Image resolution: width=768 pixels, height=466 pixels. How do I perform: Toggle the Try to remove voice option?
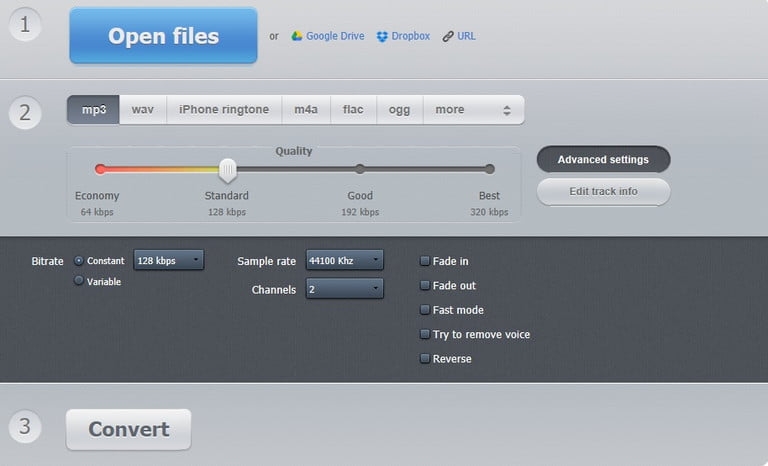click(425, 334)
